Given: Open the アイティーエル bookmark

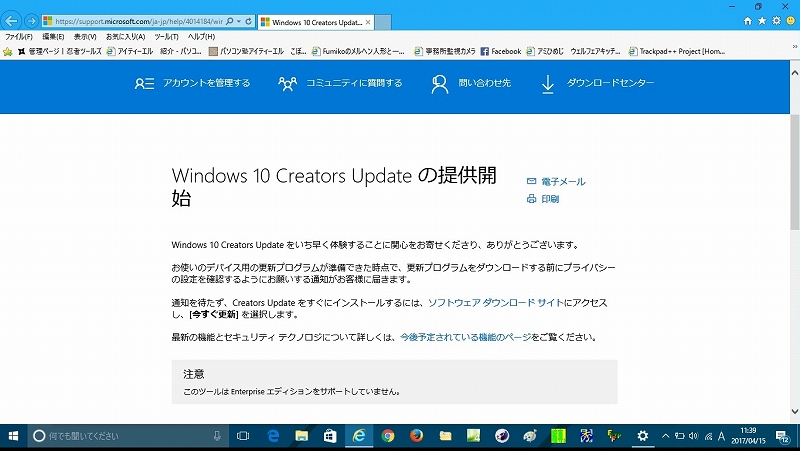Looking at the screenshot, I should pyautogui.click(x=130, y=52).
